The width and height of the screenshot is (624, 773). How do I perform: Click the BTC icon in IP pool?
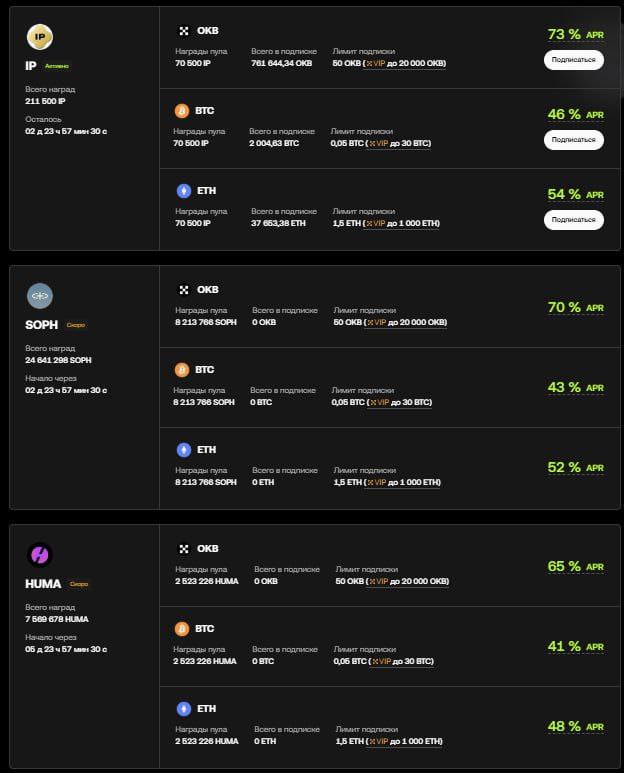(182, 111)
